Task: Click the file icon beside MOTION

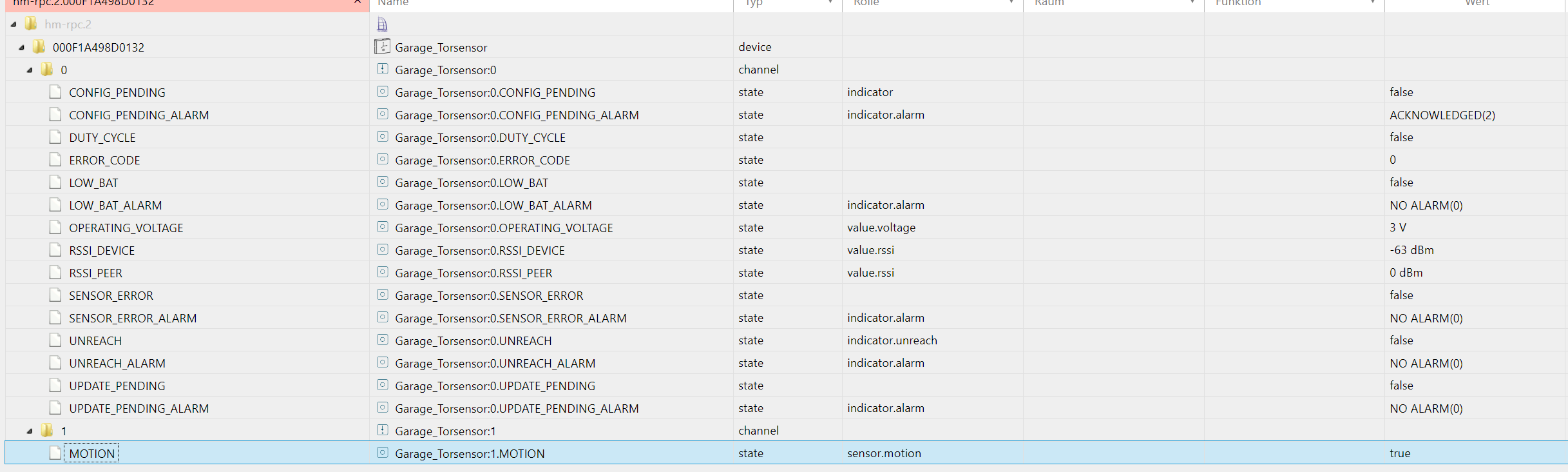Action: [55, 453]
